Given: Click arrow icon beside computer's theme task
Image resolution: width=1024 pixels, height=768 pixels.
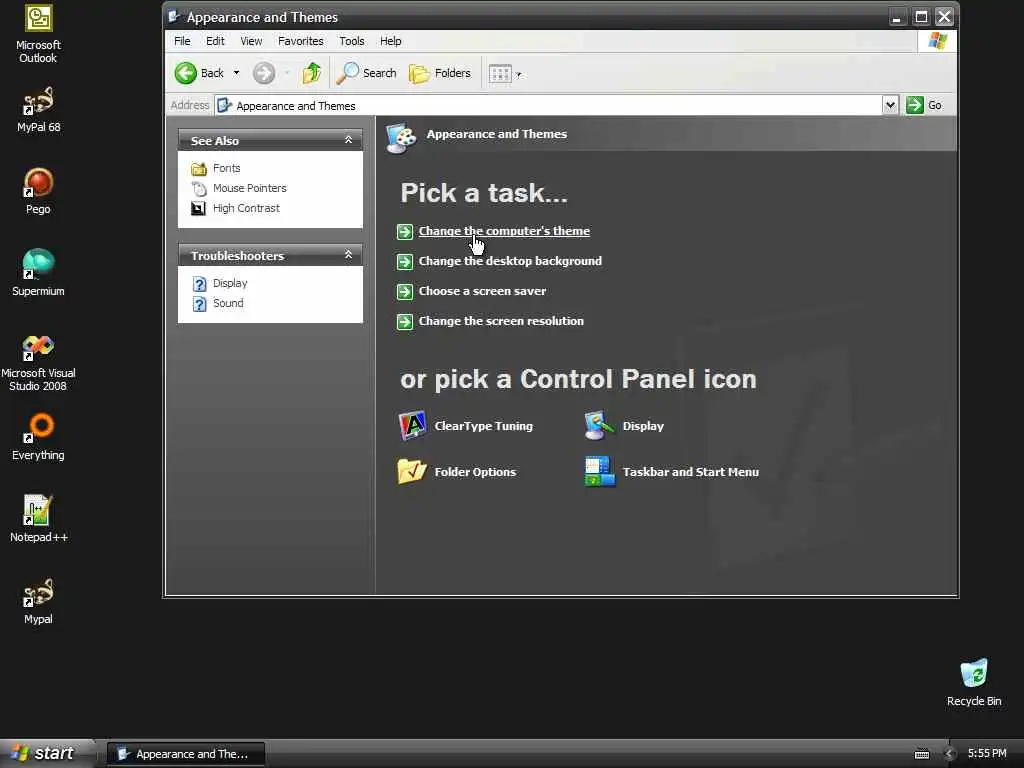Looking at the screenshot, I should [x=405, y=232].
